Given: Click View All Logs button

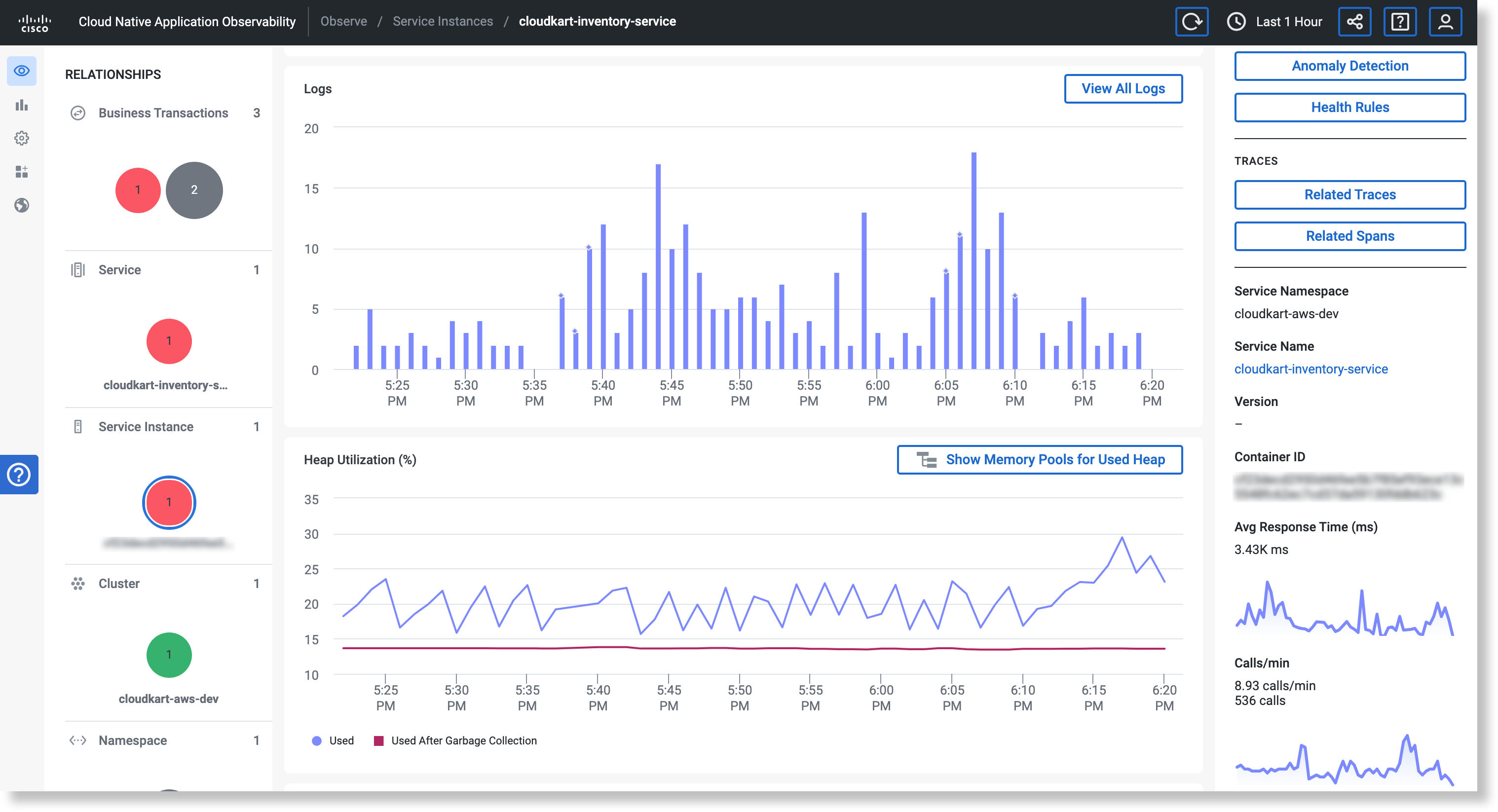Looking at the screenshot, I should tap(1123, 88).
